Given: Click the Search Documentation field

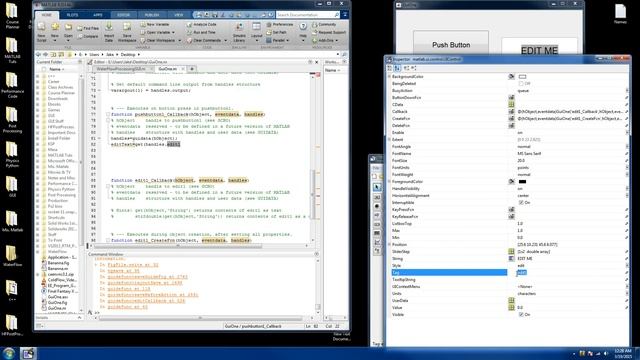Looking at the screenshot, I should (x=308, y=15).
